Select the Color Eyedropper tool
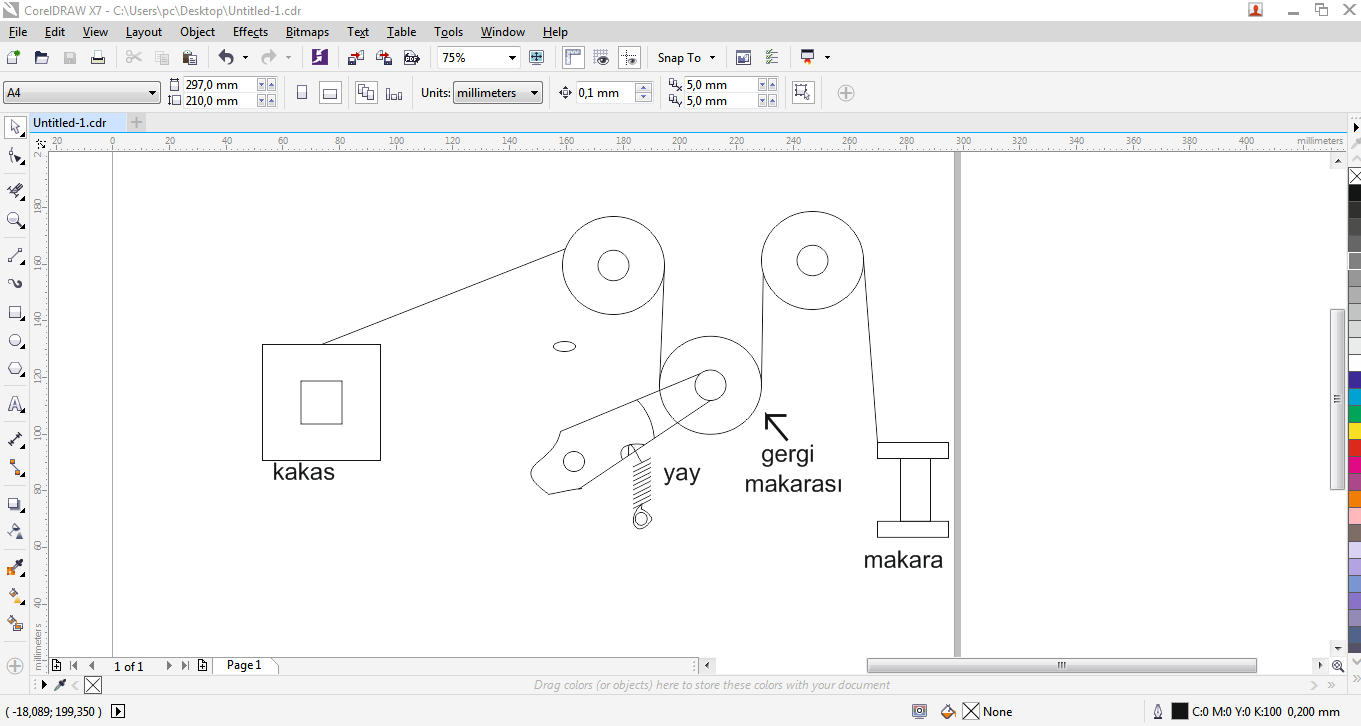The height and width of the screenshot is (726, 1361). (x=15, y=569)
